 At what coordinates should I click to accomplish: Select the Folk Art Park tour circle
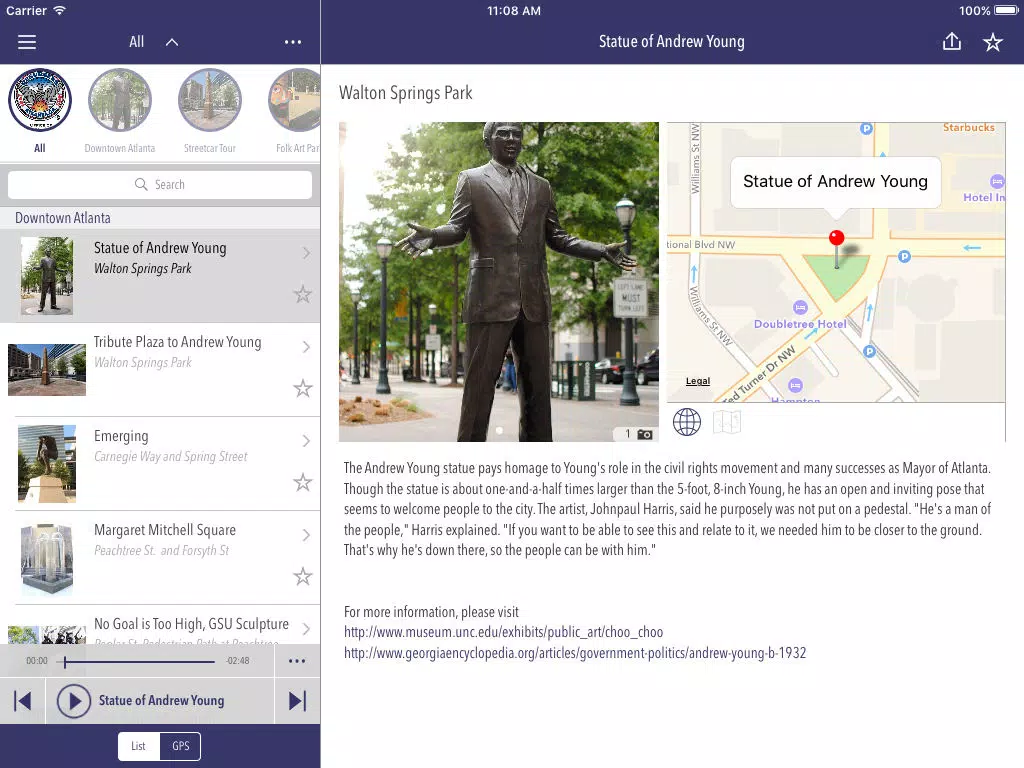(x=295, y=100)
